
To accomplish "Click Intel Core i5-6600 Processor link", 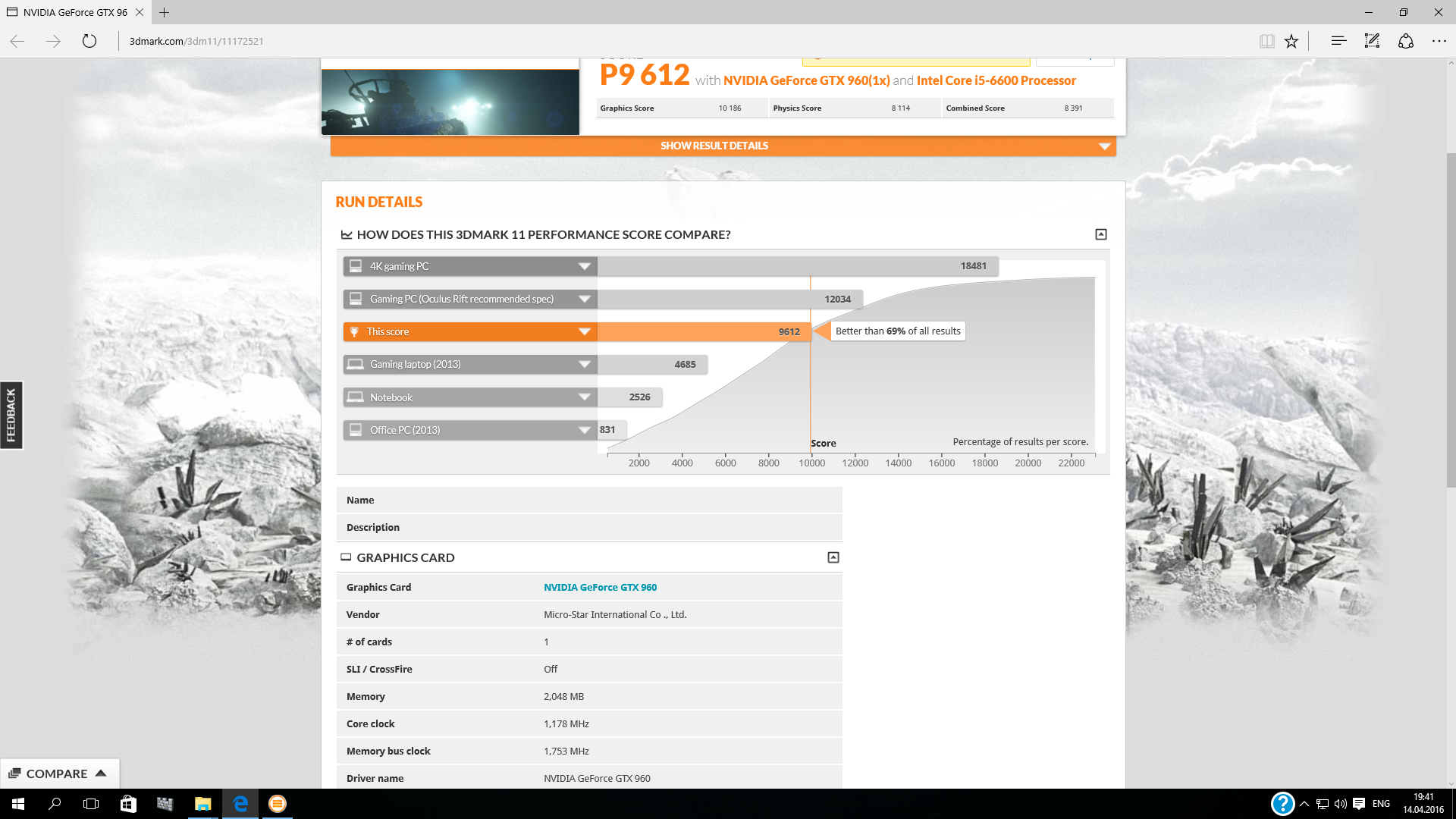I will (996, 80).
